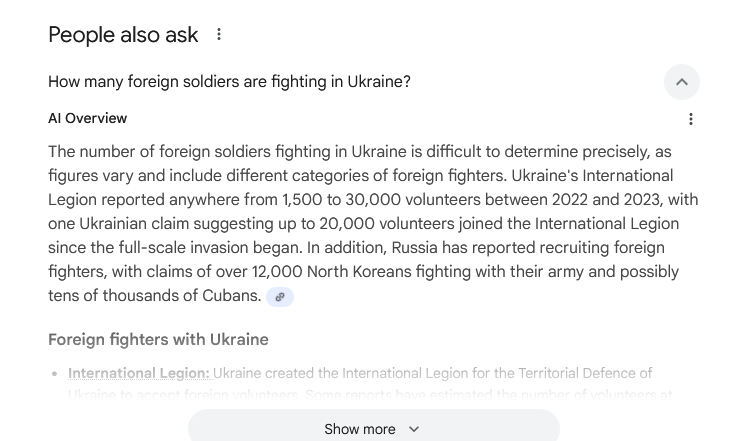Open the AI Overview three-dot menu
752x441 pixels.
pyautogui.click(x=690, y=119)
